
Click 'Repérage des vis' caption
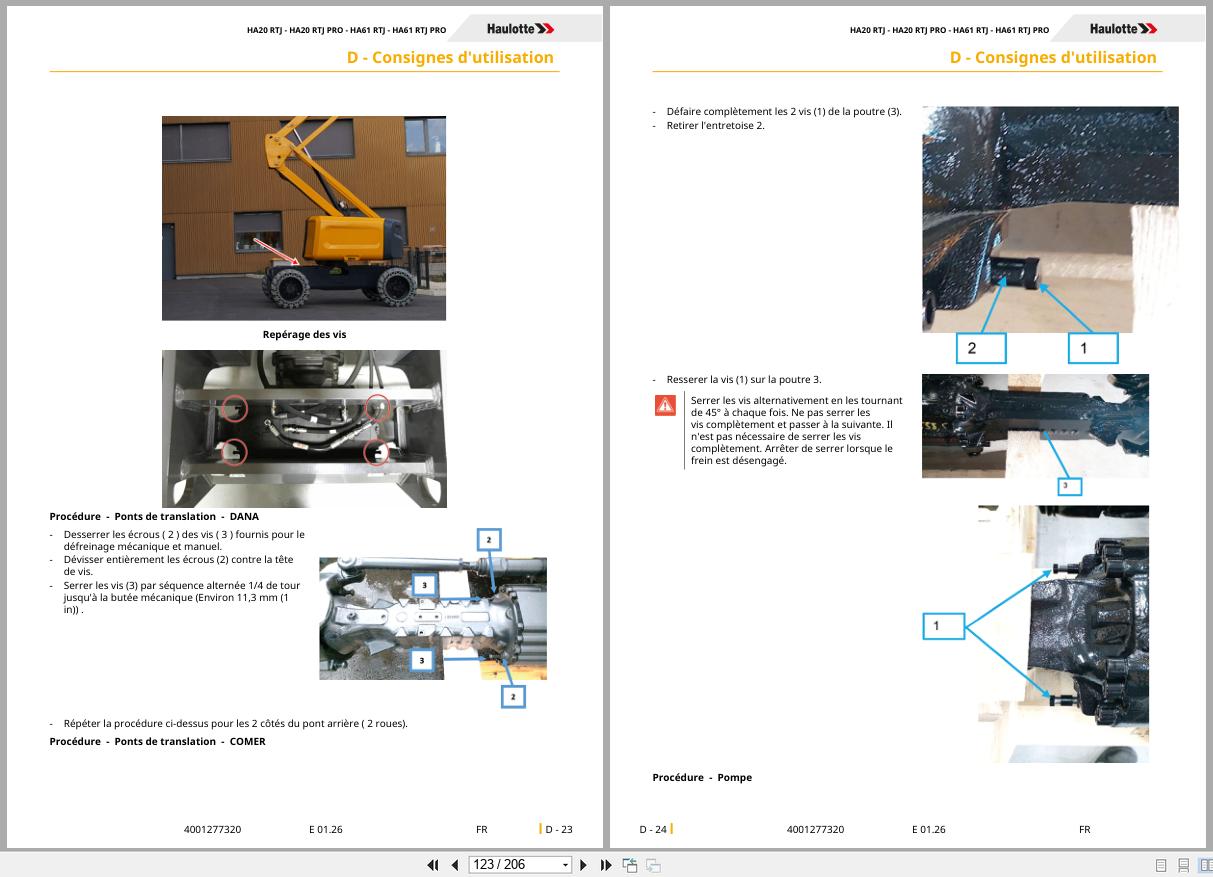coord(304,334)
